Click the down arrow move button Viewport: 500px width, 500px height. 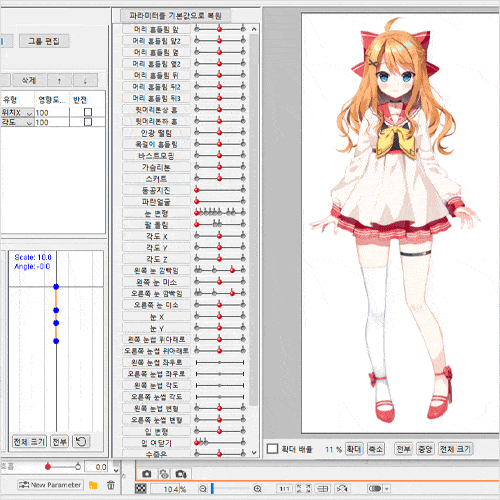85,80
